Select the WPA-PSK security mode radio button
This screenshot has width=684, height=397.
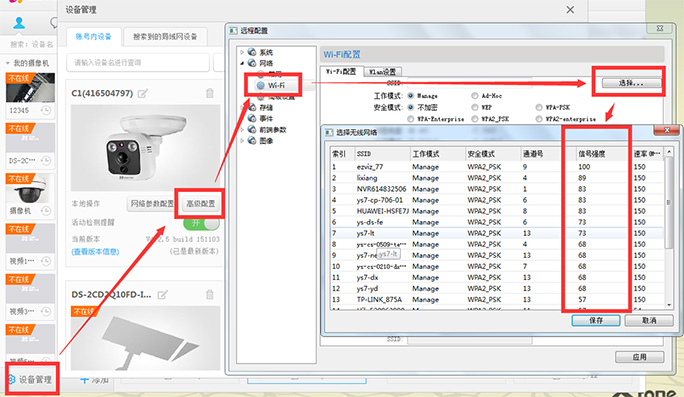pos(539,107)
